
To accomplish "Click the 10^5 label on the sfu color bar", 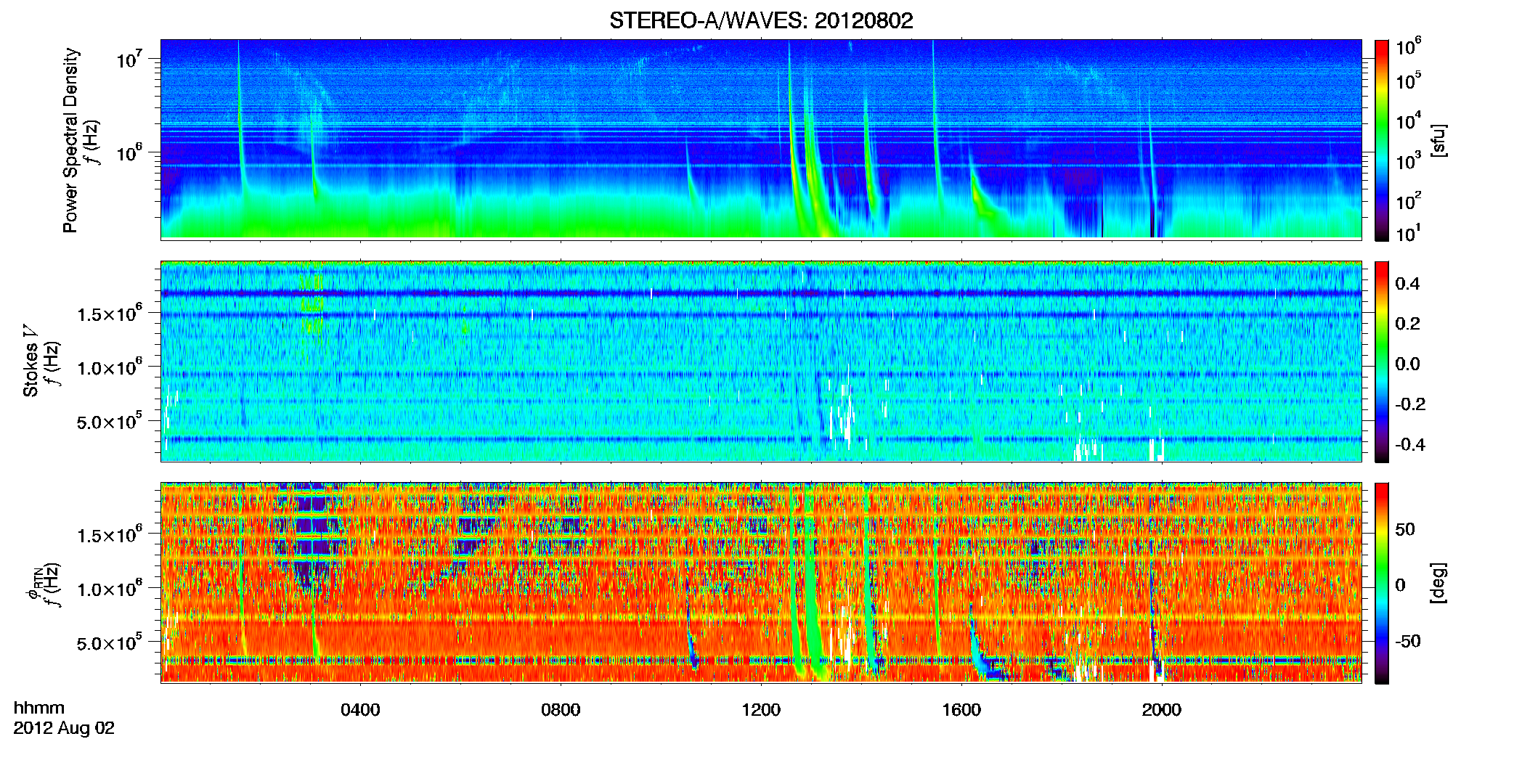I will pyautogui.click(x=1409, y=81).
